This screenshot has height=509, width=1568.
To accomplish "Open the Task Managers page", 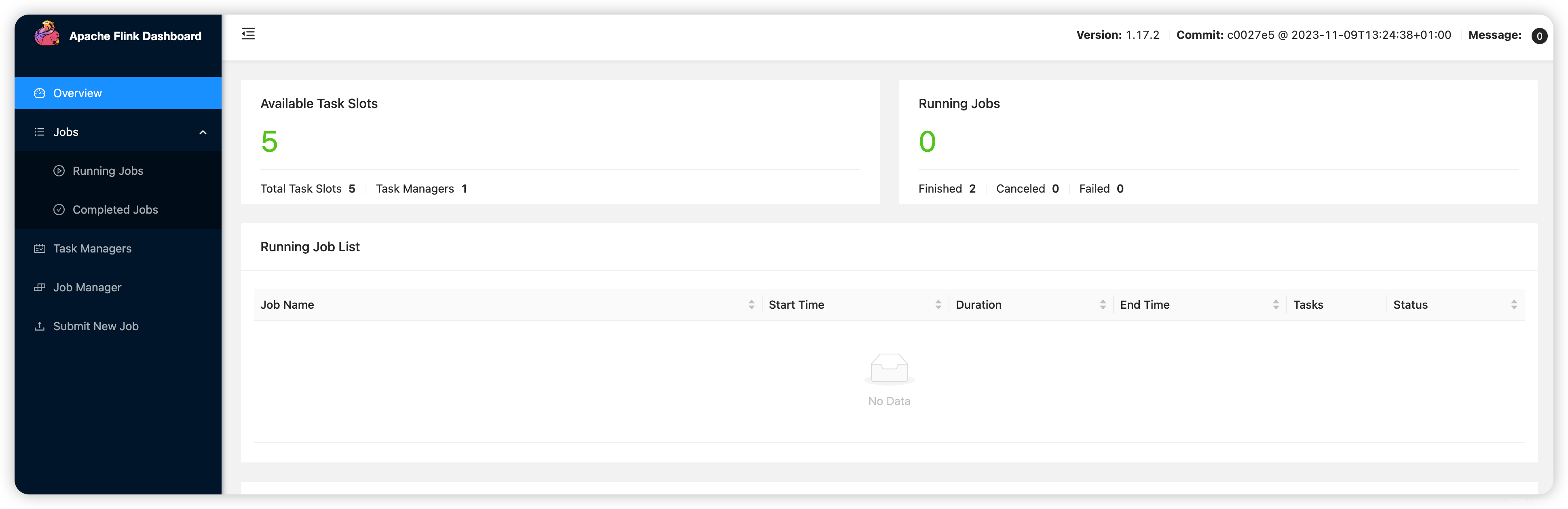I will (93, 248).
